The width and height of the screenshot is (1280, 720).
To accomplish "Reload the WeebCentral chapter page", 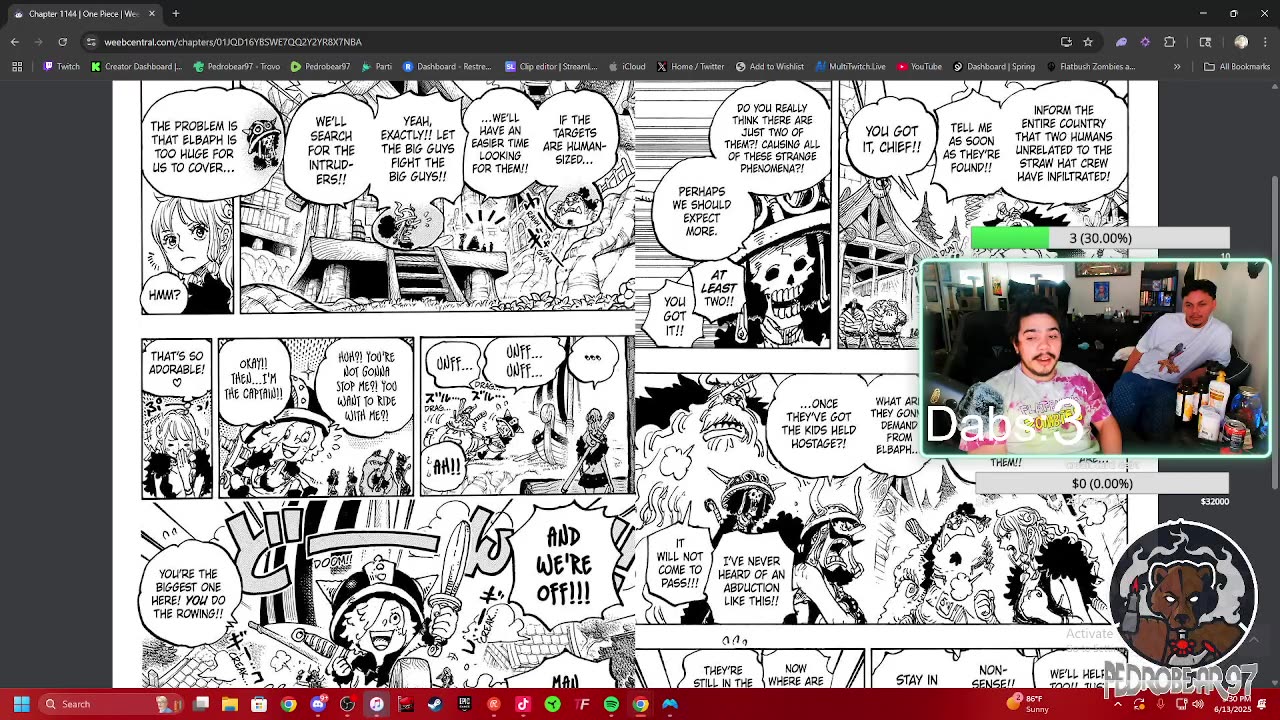I will pyautogui.click(x=62, y=42).
